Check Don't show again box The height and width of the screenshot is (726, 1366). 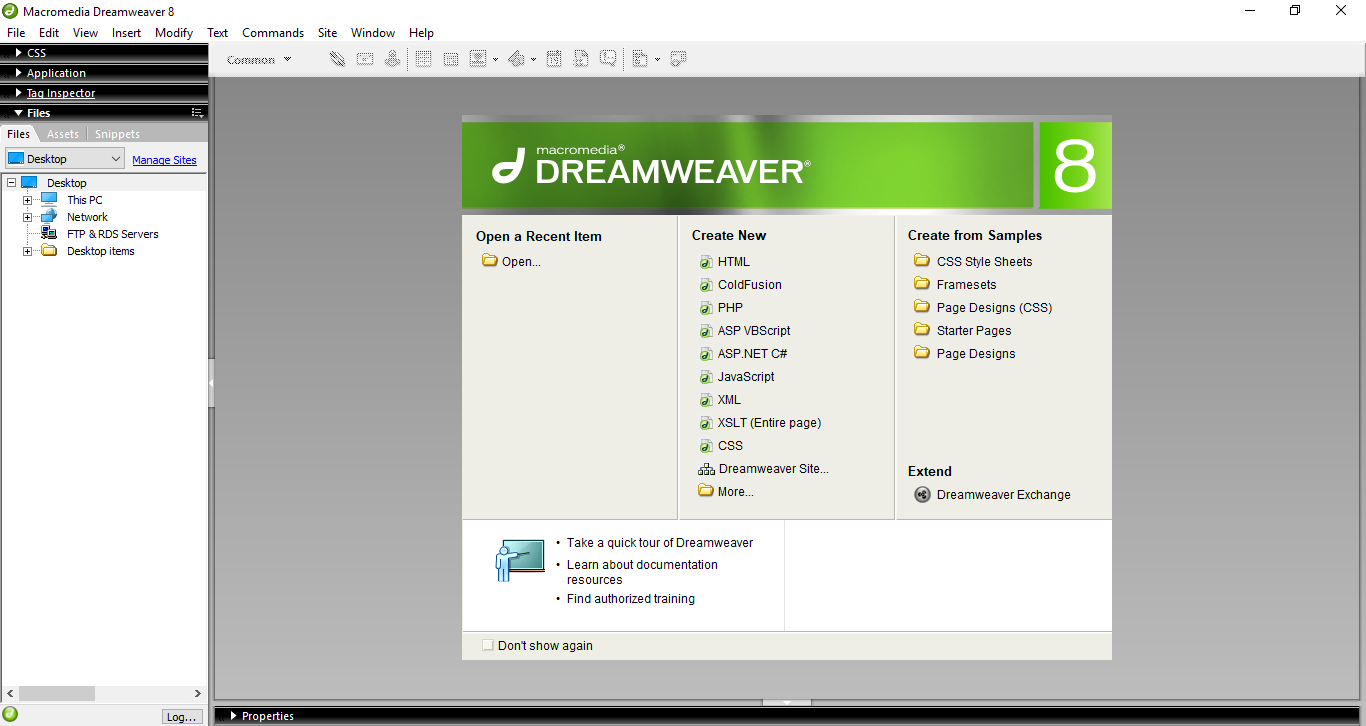coord(488,645)
